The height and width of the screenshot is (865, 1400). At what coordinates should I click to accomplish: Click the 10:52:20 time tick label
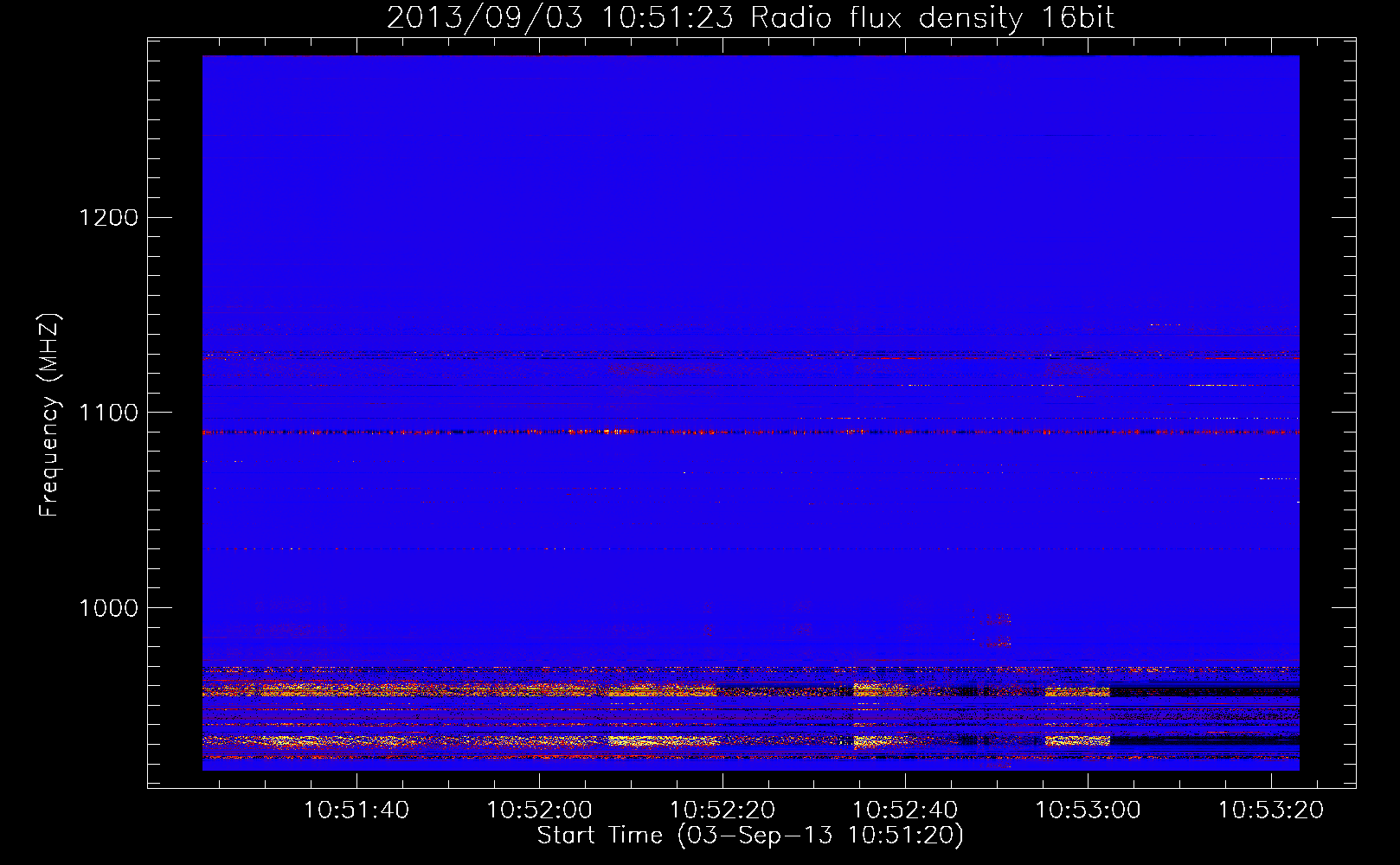click(x=722, y=811)
